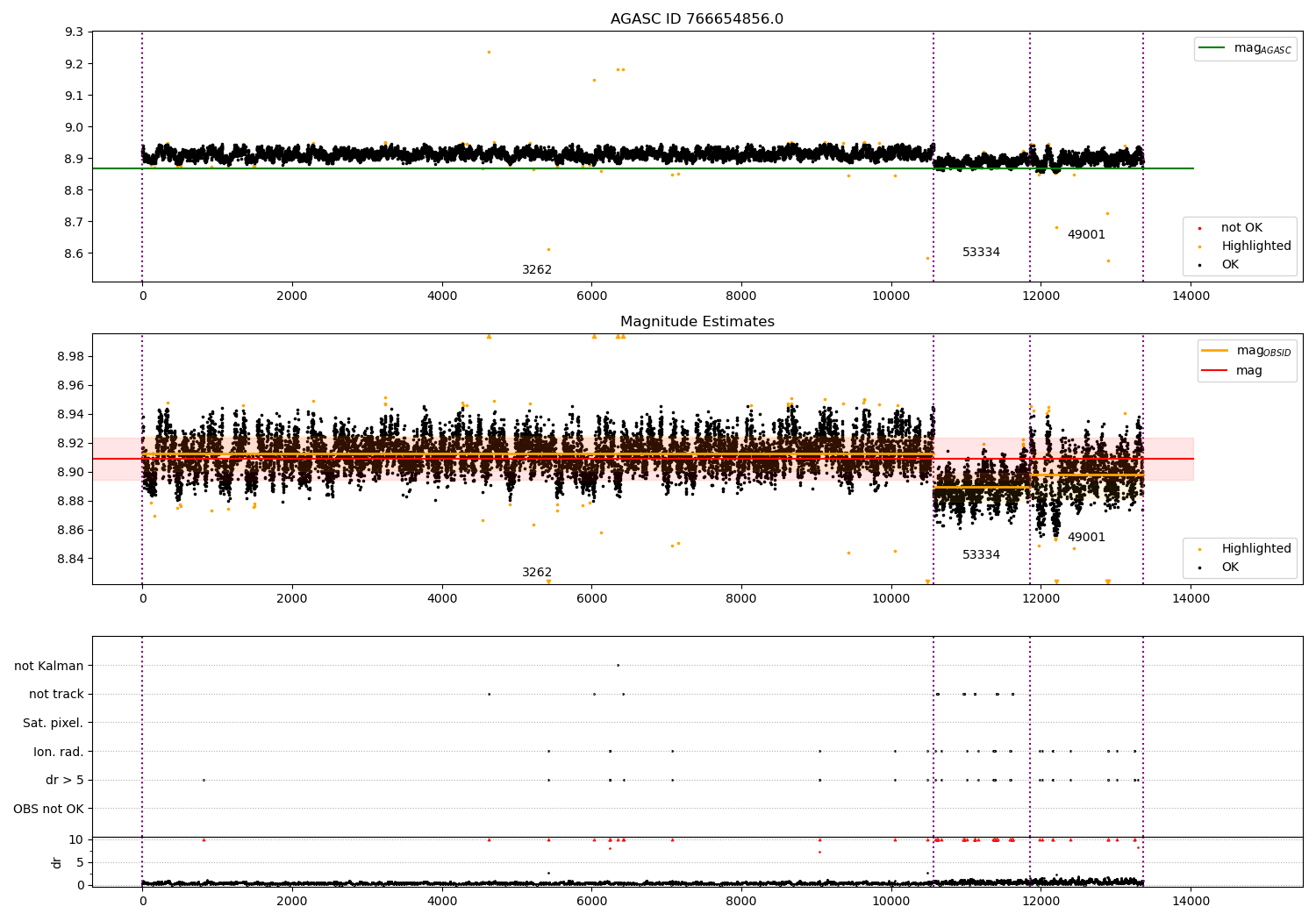Click the 6000 x-axis tick under the middle plot
Screen dimensions: 1316x921
point(591,599)
